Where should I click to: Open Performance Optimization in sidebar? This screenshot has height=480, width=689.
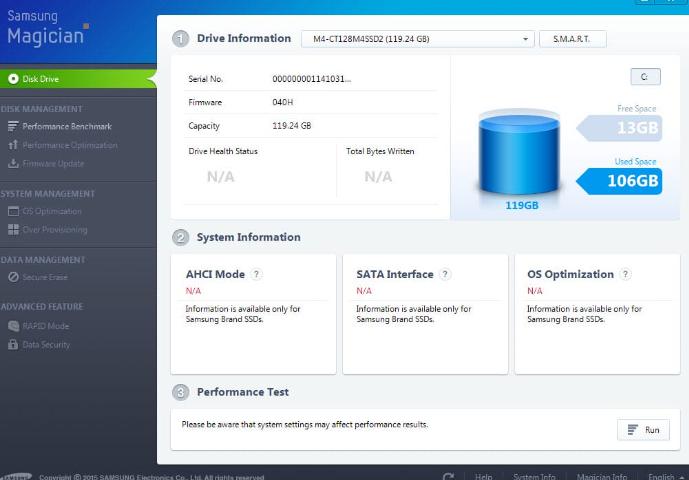click(x=69, y=145)
